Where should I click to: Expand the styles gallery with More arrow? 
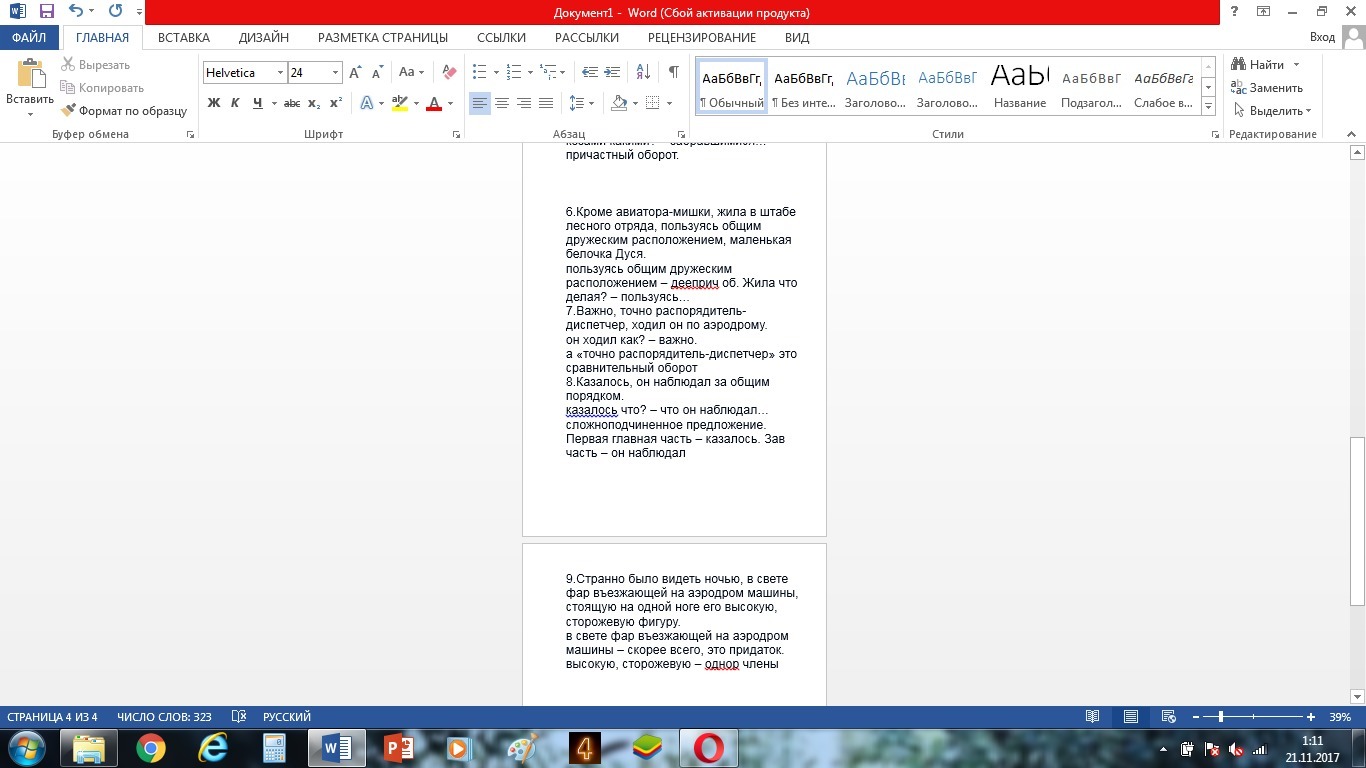pos(1208,106)
